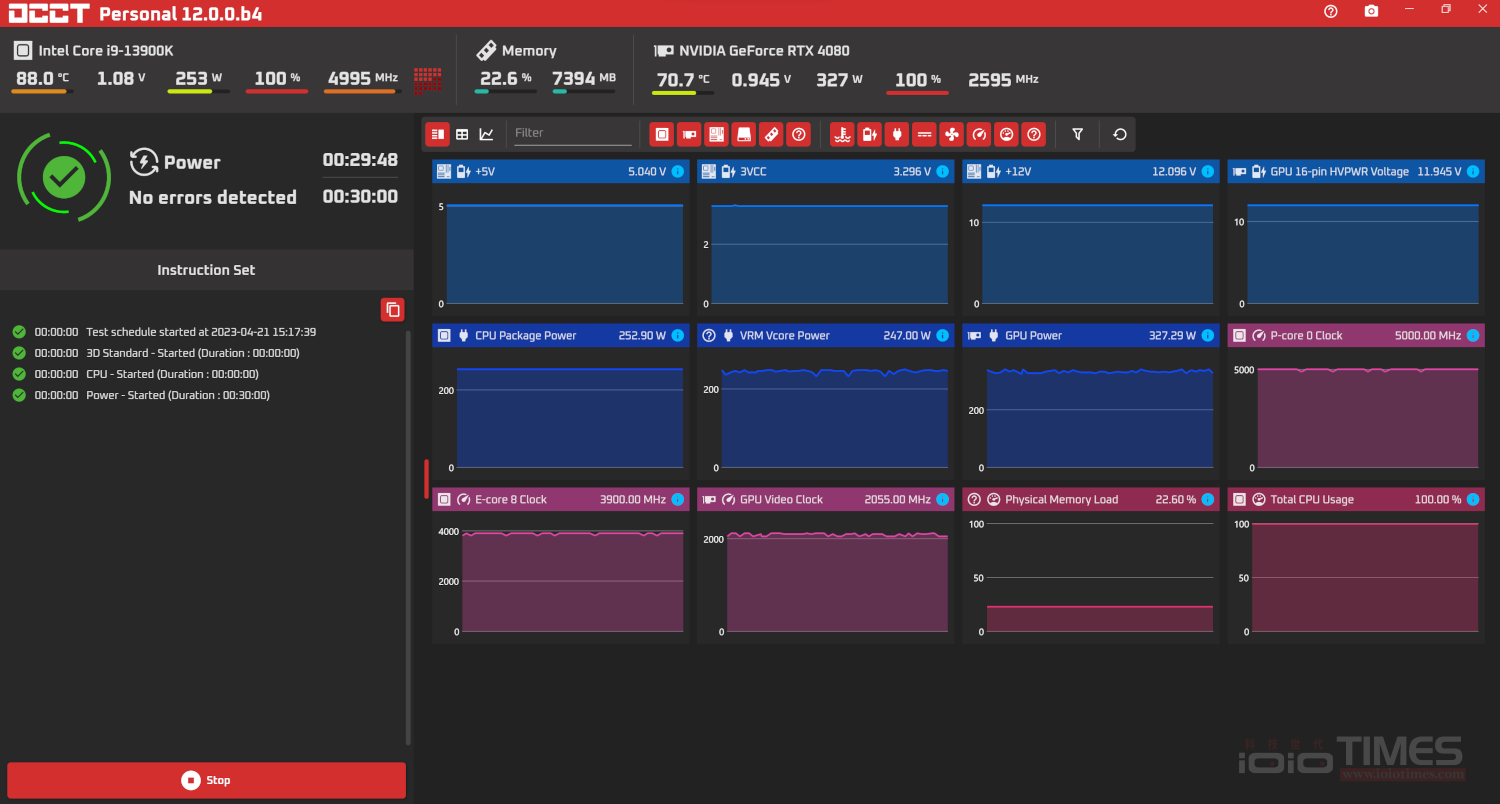This screenshot has height=804, width=1500.
Task: Switch to dashboard card view
Action: (x=437, y=134)
